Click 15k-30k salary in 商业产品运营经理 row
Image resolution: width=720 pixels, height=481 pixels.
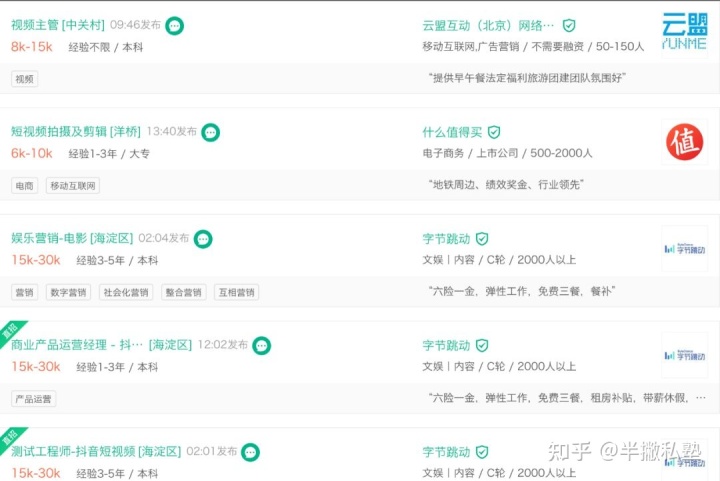pos(36,366)
